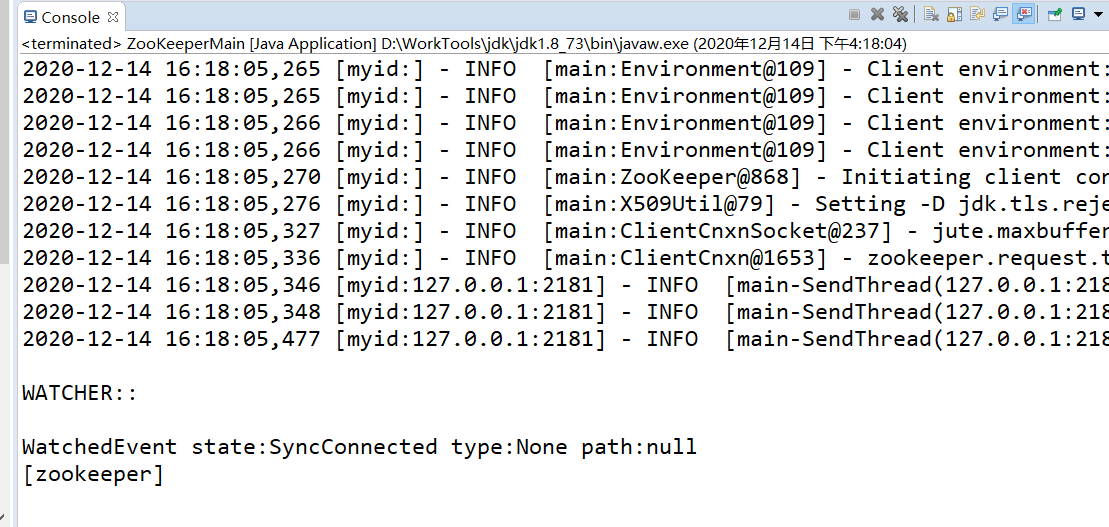Click the terminated ZooKeeperMain launch label

pos(464,44)
